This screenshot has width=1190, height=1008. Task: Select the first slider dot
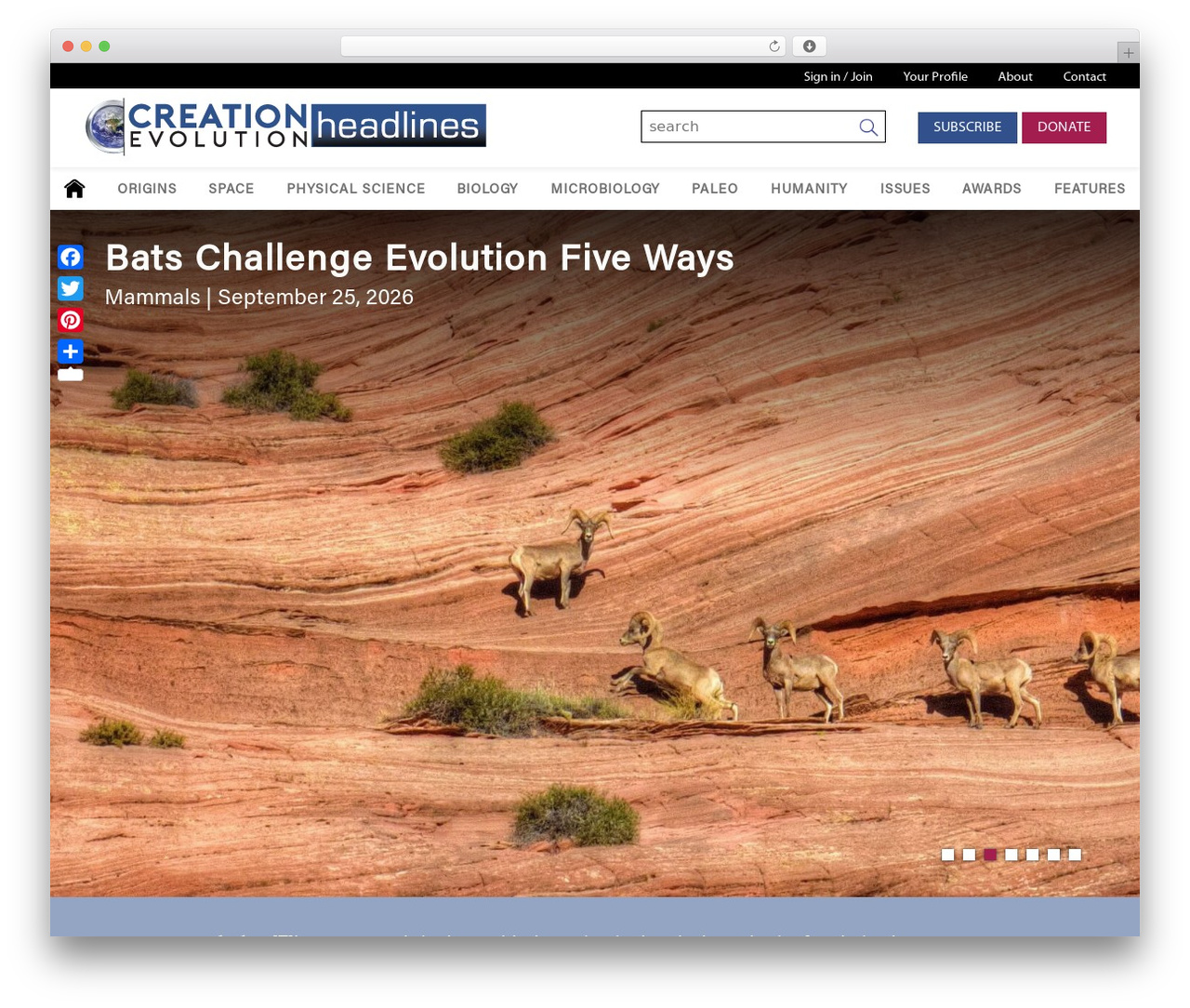947,855
